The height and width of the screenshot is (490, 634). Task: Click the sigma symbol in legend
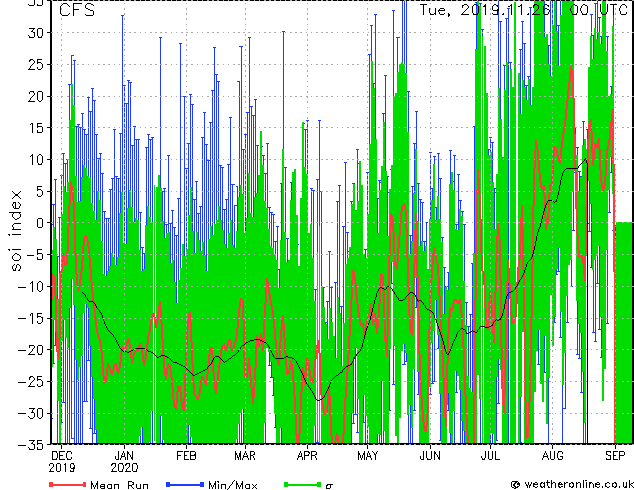329,486
